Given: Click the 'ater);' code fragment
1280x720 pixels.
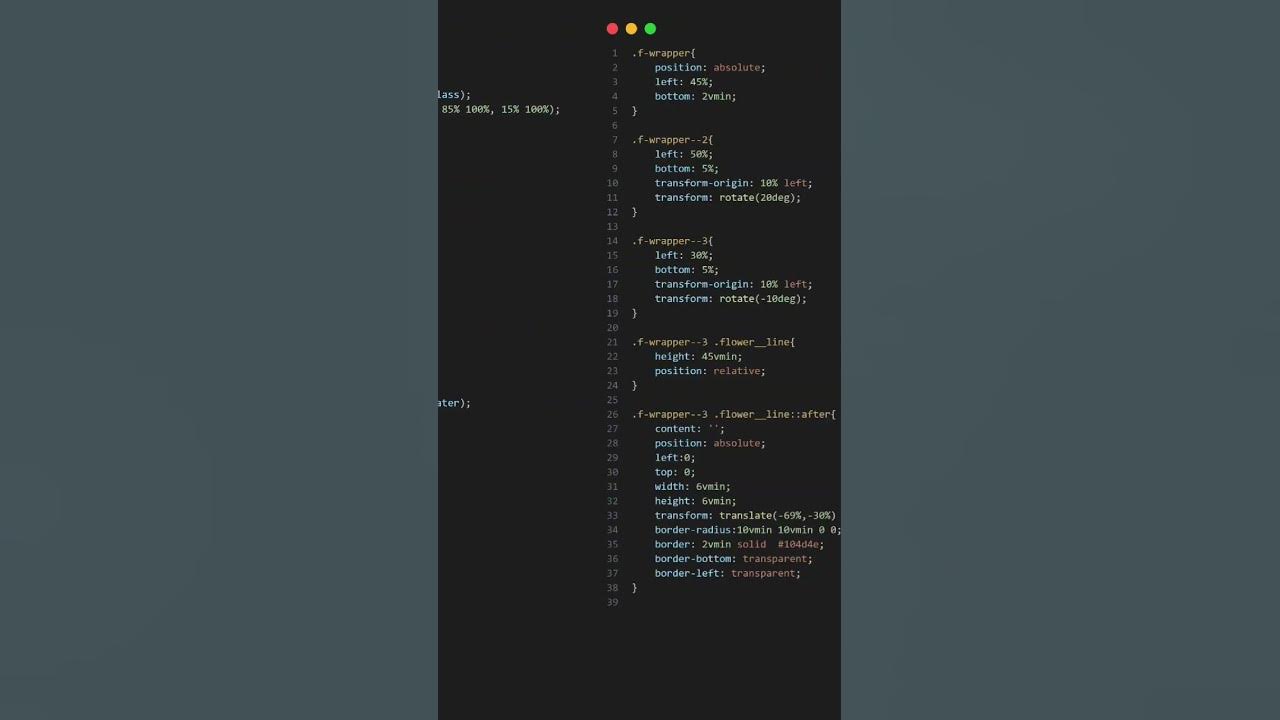Looking at the screenshot, I should [x=454, y=403].
